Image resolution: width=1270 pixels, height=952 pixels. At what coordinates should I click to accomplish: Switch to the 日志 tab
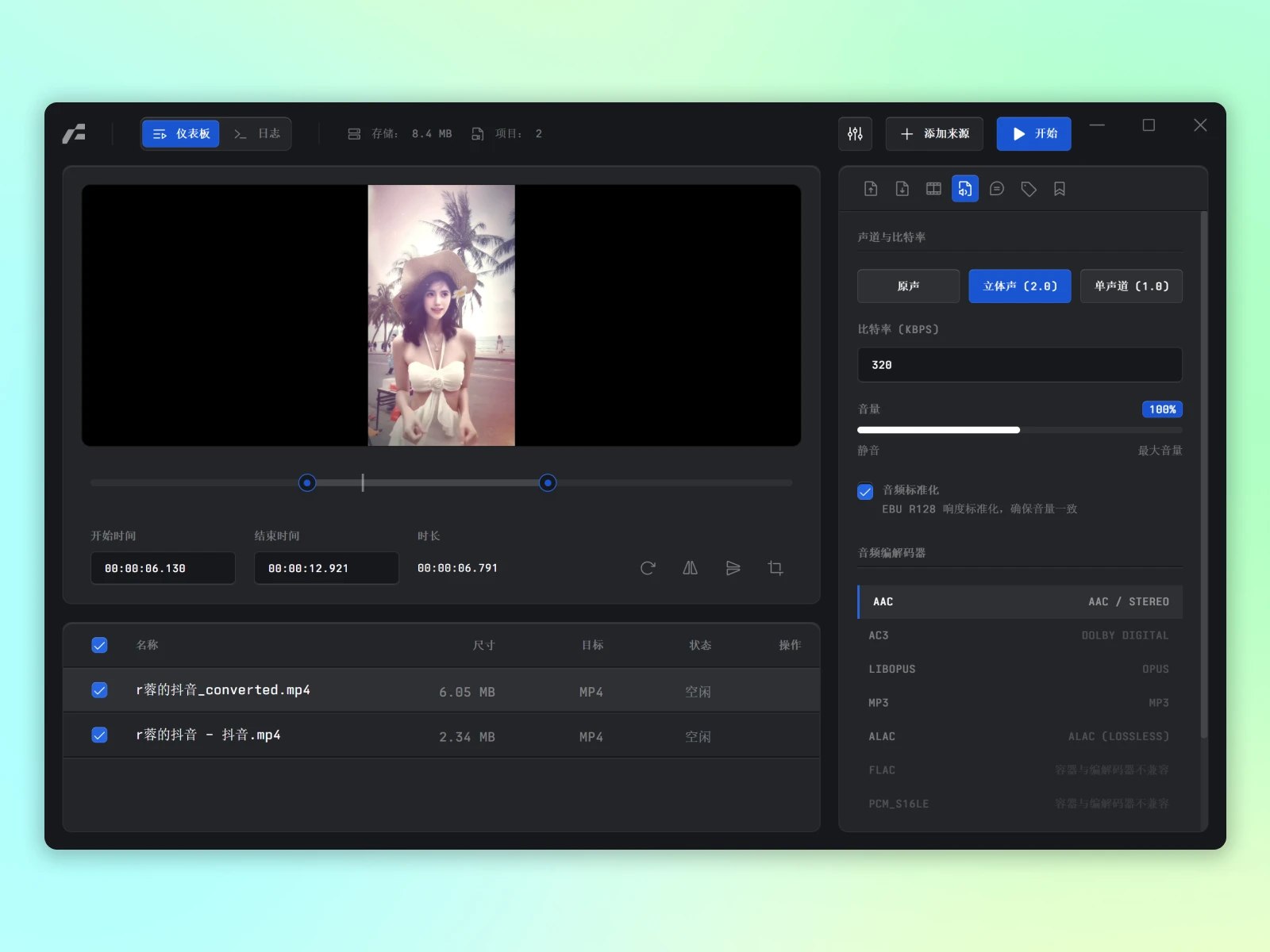tap(257, 134)
